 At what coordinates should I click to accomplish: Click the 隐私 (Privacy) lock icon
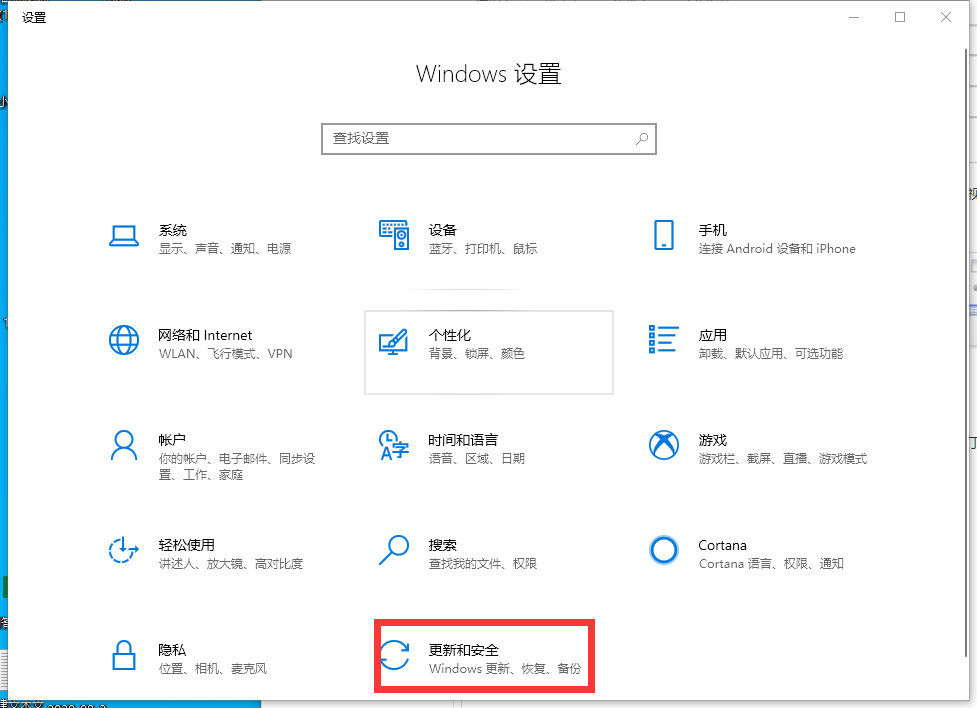point(123,656)
